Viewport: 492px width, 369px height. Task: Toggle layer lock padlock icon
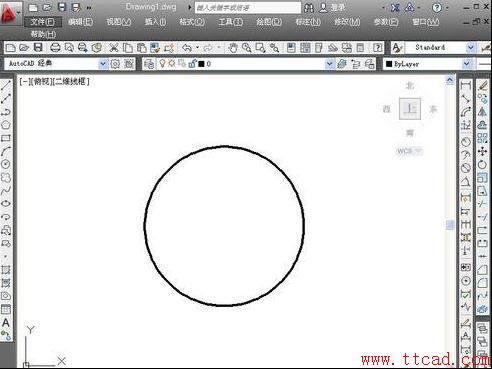192,64
